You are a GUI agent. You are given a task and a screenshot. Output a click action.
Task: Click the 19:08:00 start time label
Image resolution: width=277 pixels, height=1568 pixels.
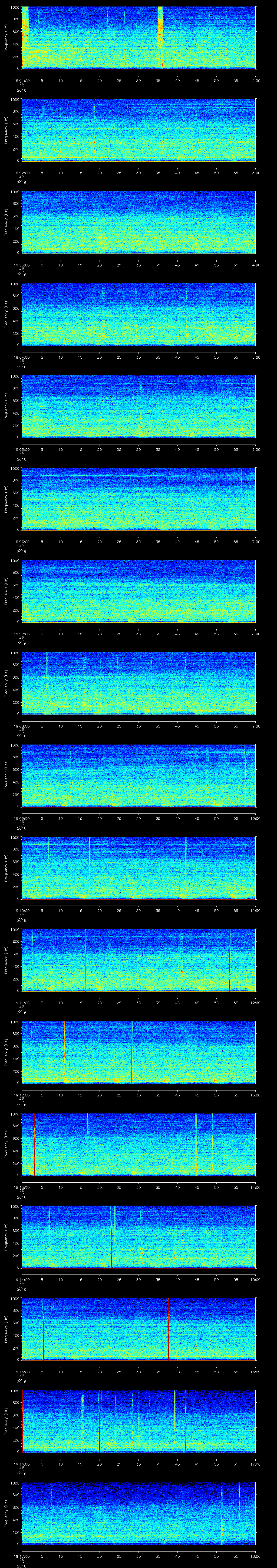click(21, 726)
